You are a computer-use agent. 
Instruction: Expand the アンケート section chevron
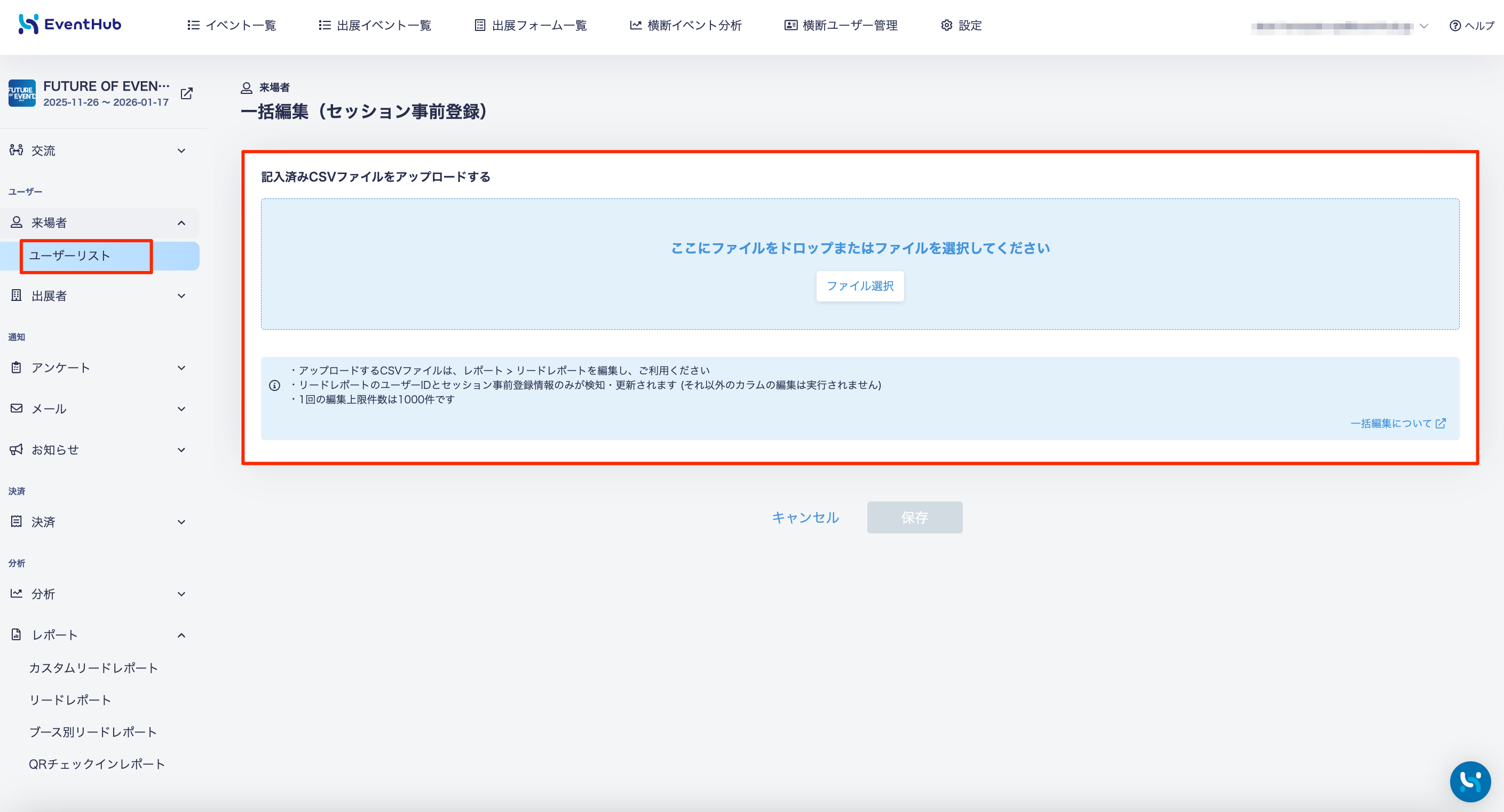(x=181, y=368)
